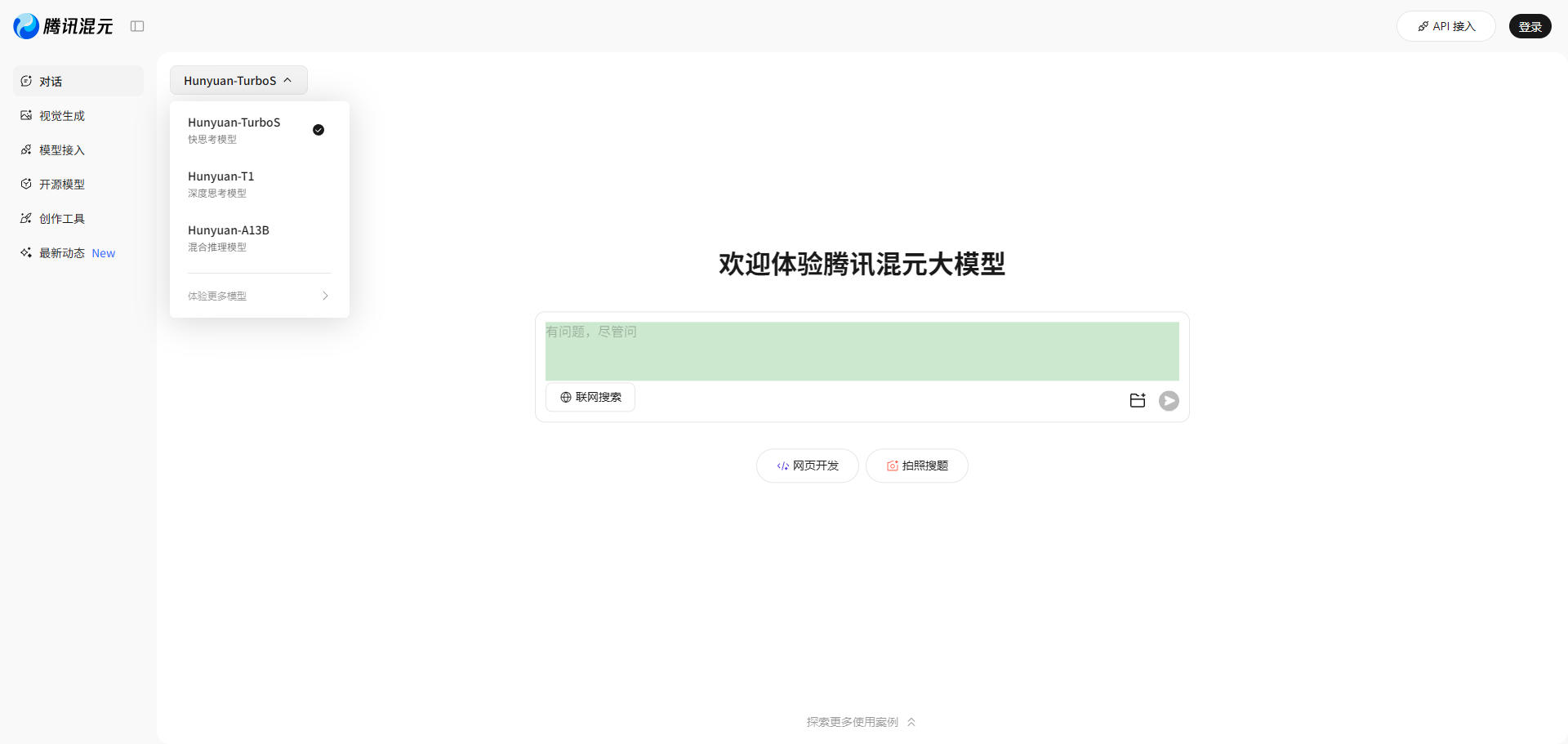Click the 拍照搜题 shortcut button

pyautogui.click(x=917, y=466)
